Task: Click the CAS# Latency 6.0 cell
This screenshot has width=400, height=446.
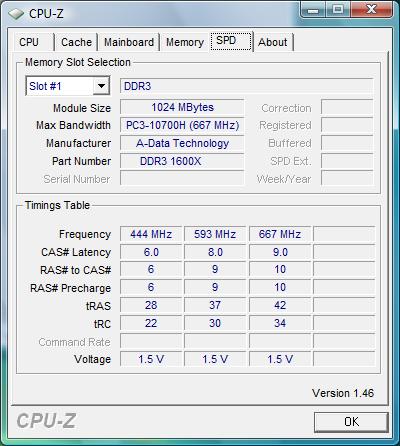Action: click(151, 252)
